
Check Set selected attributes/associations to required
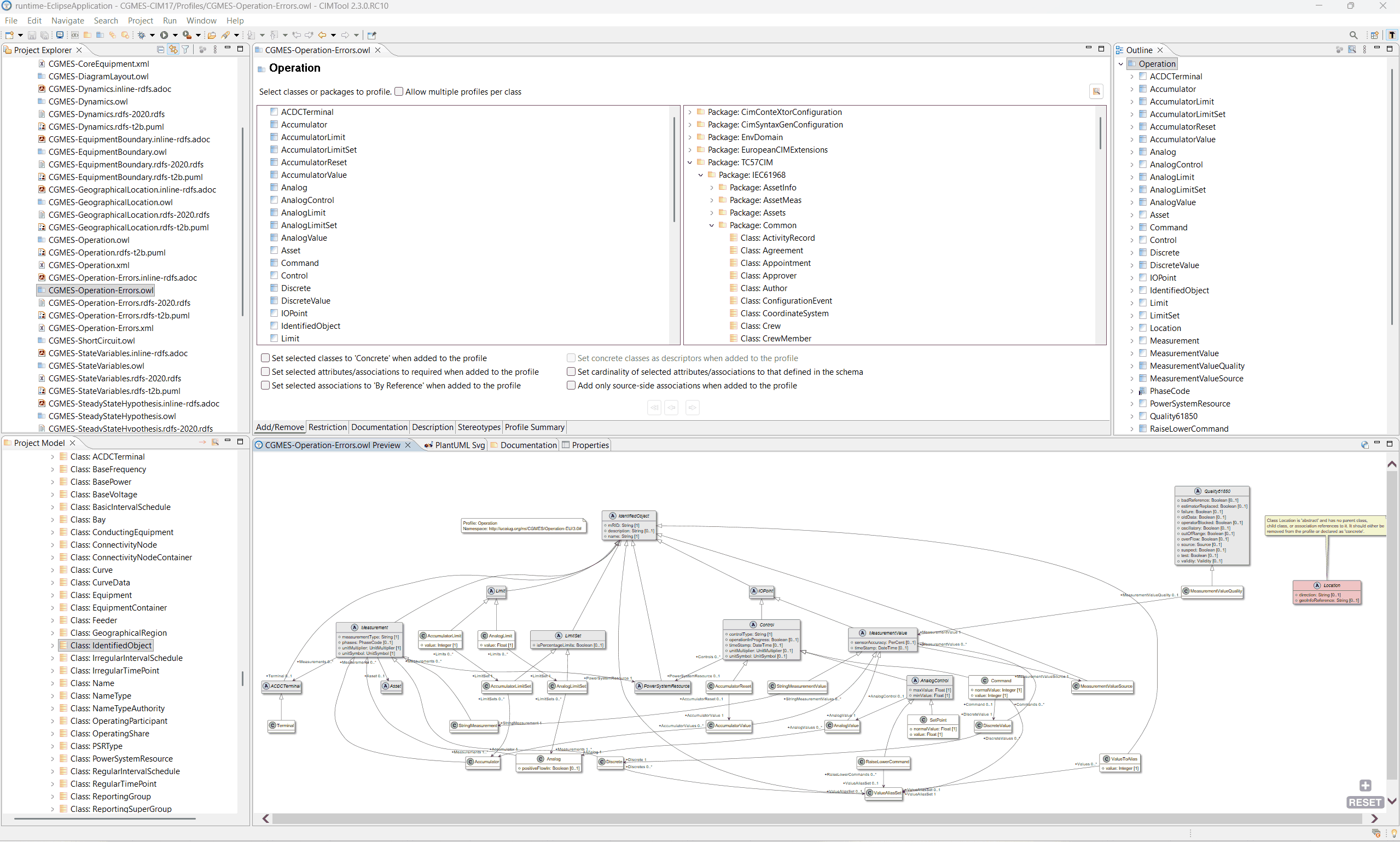[265, 371]
